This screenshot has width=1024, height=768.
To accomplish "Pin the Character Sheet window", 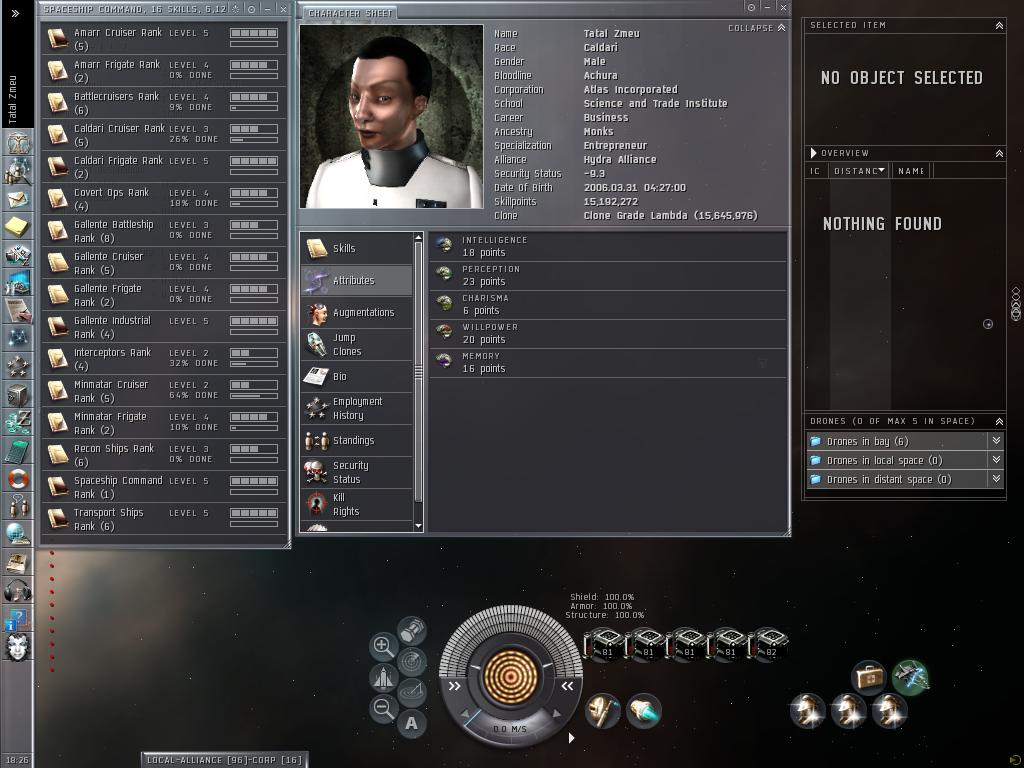I will point(752,8).
